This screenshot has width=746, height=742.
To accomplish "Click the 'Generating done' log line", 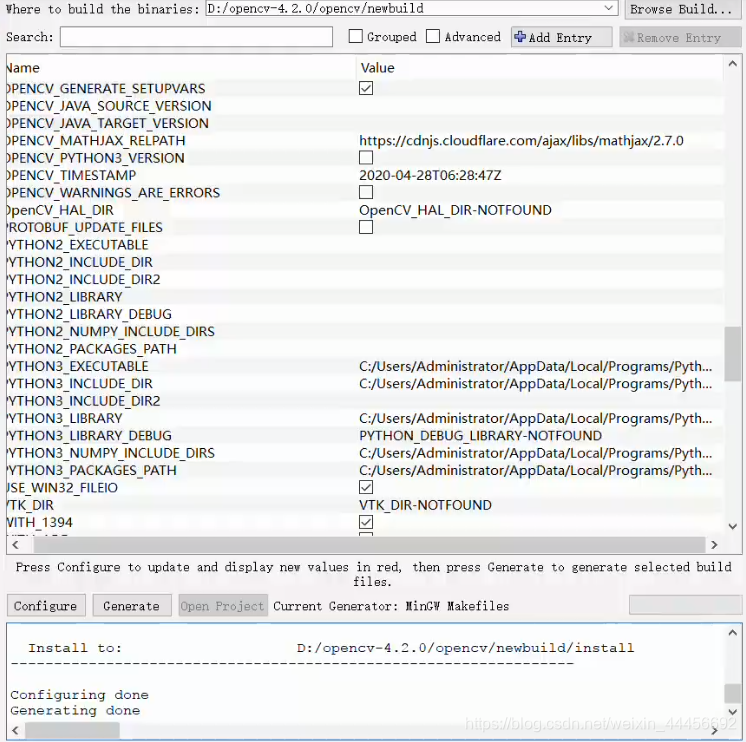I will pos(75,711).
